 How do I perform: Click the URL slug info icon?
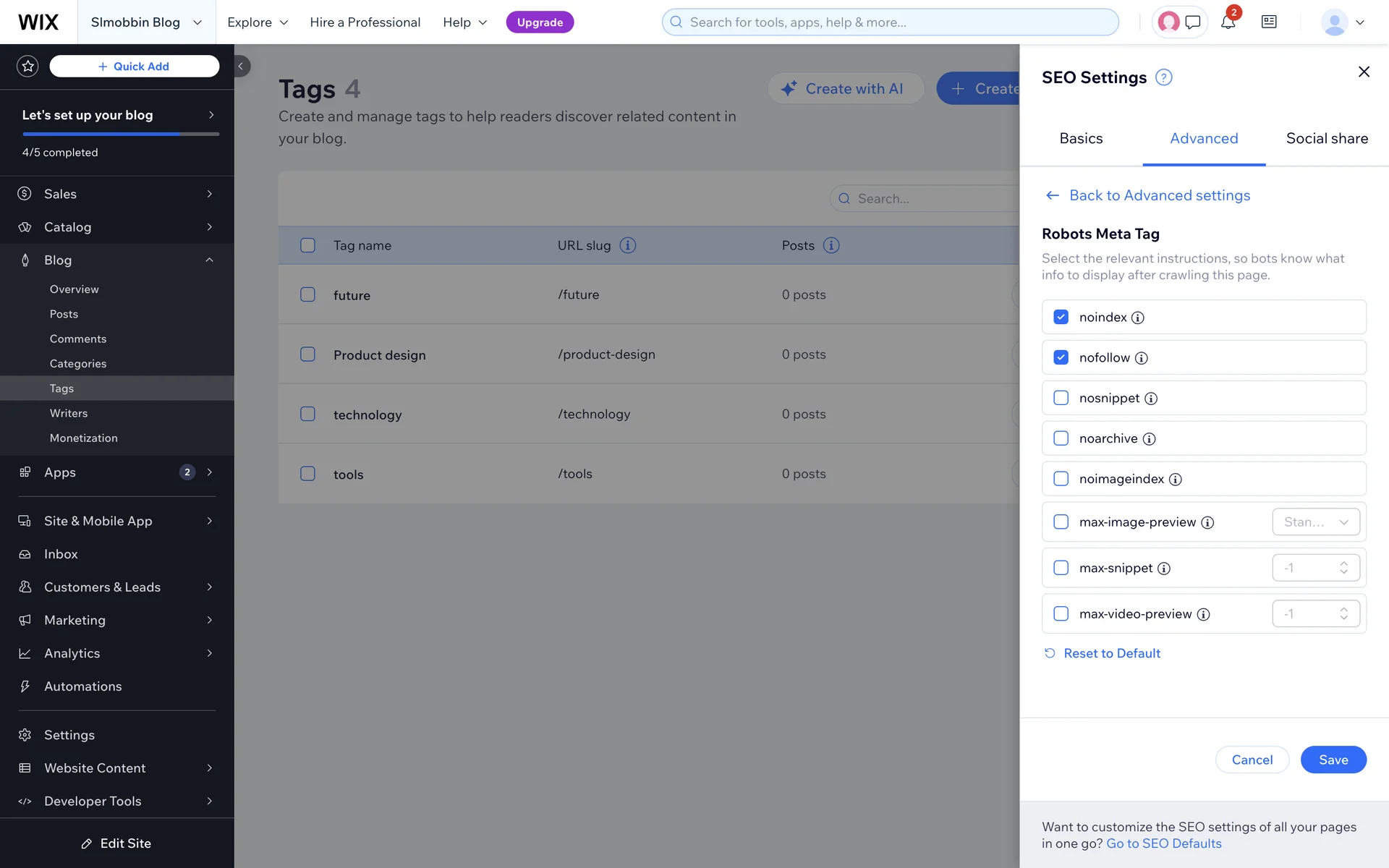click(628, 245)
